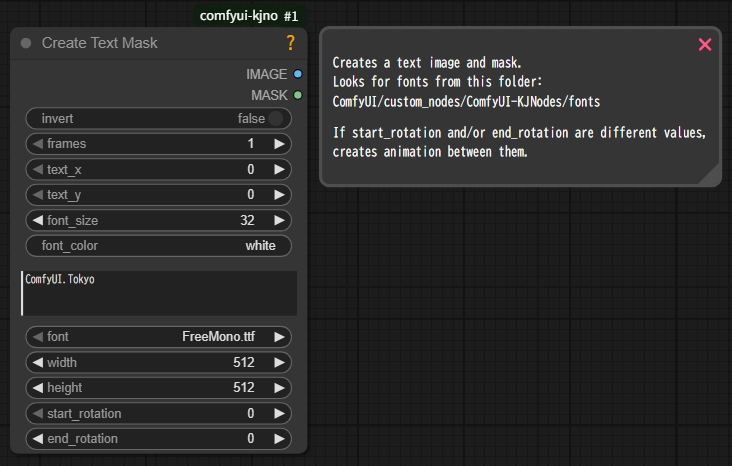Decrease frames with the left arrow
732x466 pixels.
coord(37,144)
